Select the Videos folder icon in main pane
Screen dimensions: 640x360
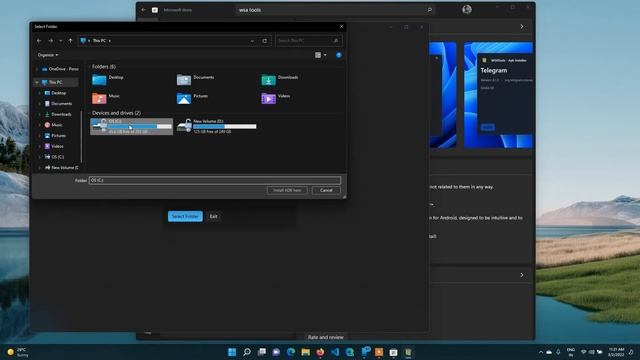[268, 98]
